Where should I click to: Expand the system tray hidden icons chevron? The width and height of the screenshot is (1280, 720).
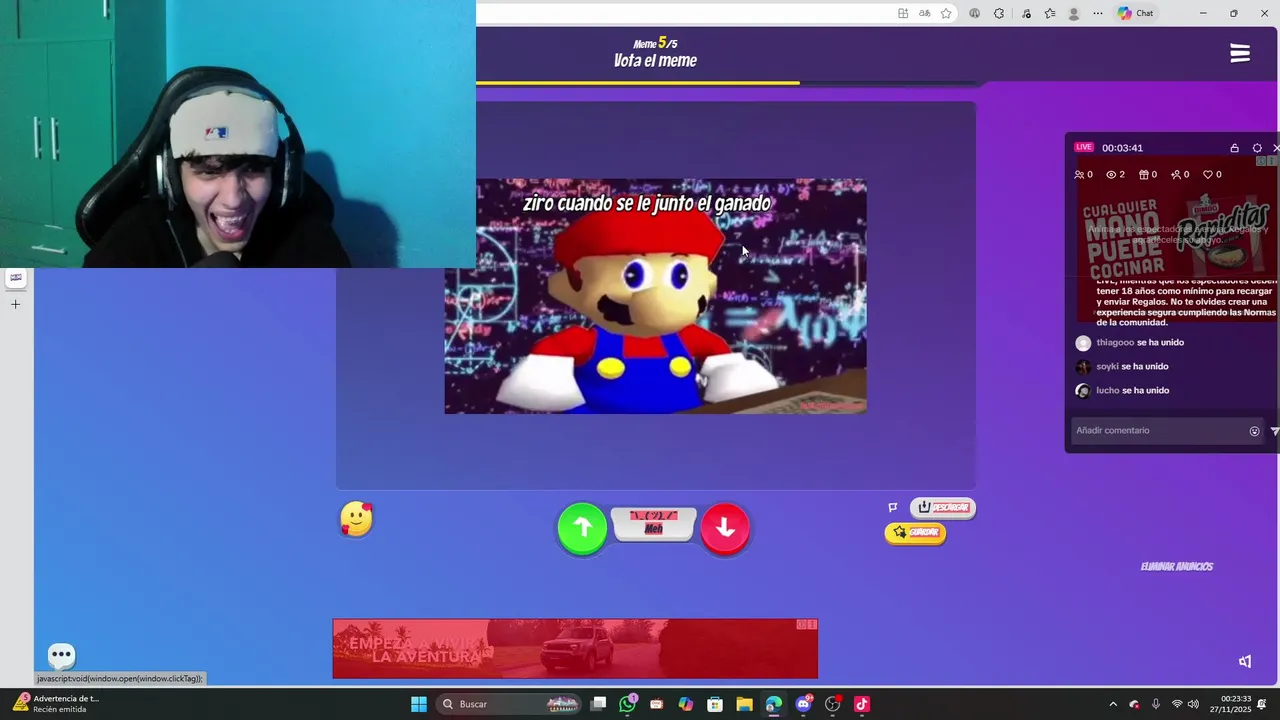pos(1113,704)
